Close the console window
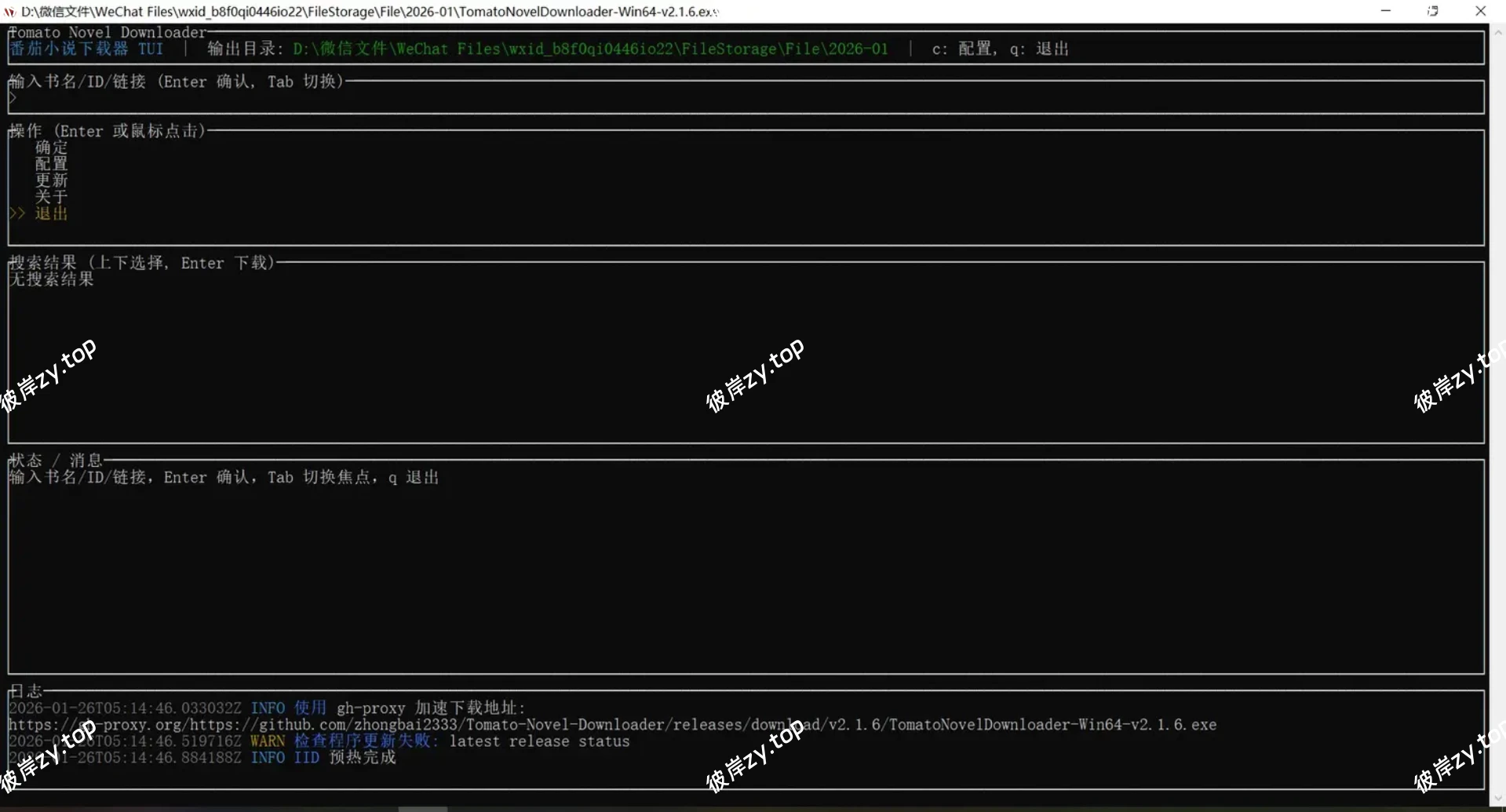Screen dimensions: 1506x812 [x=1480, y=11]
